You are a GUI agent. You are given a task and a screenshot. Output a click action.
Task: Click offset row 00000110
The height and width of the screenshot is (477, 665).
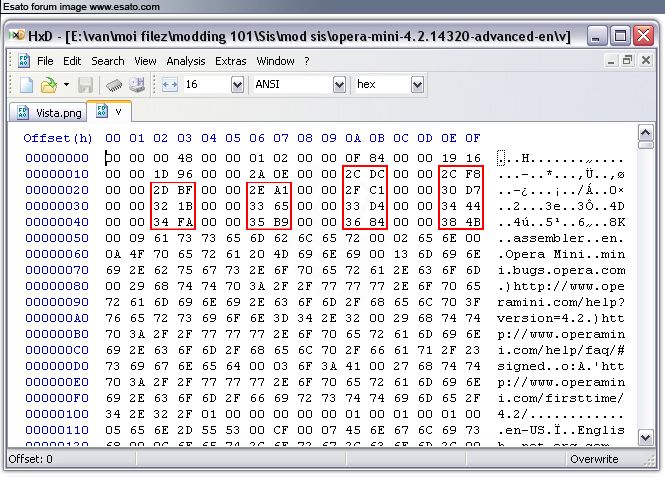(57, 430)
